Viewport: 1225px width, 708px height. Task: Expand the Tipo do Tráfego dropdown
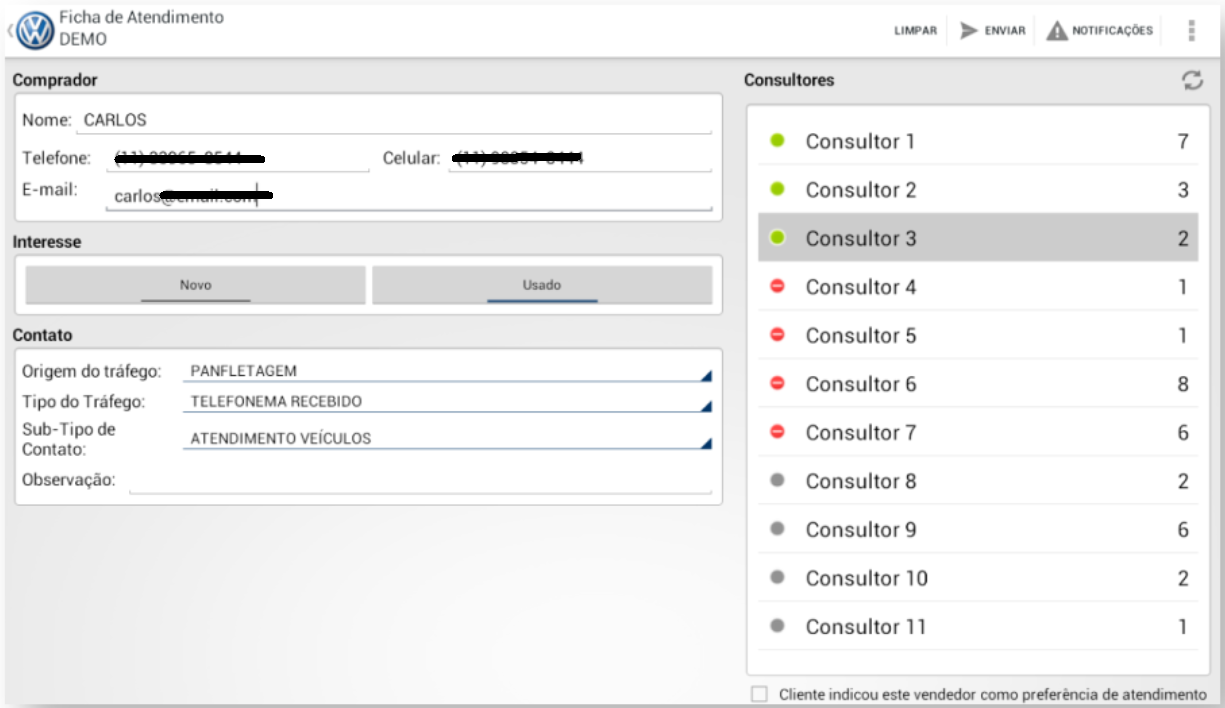click(x=447, y=402)
